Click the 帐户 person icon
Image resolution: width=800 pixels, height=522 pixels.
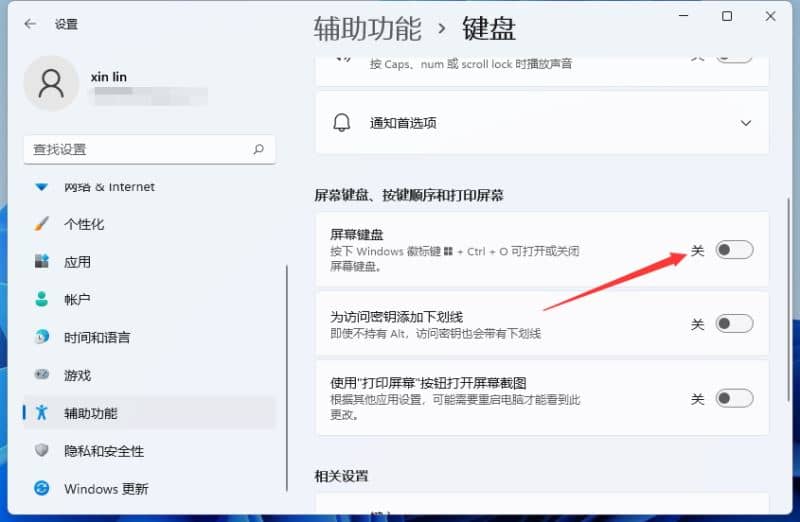42,299
